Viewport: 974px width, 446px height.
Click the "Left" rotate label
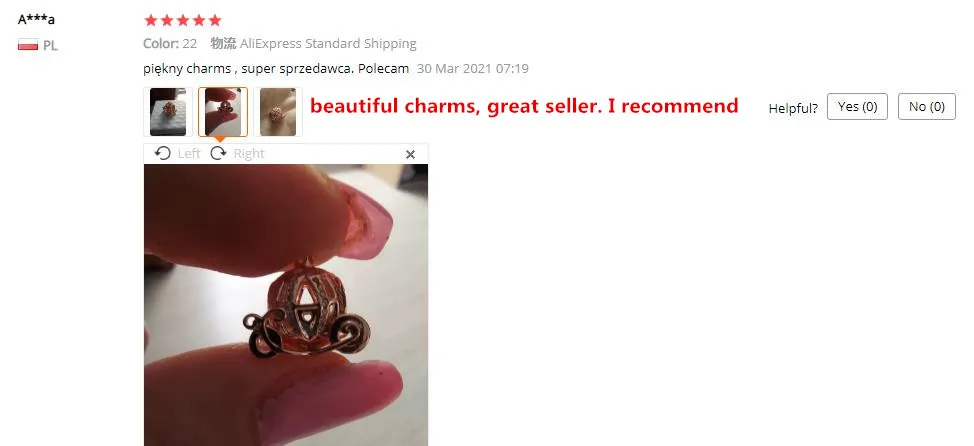tap(189, 153)
